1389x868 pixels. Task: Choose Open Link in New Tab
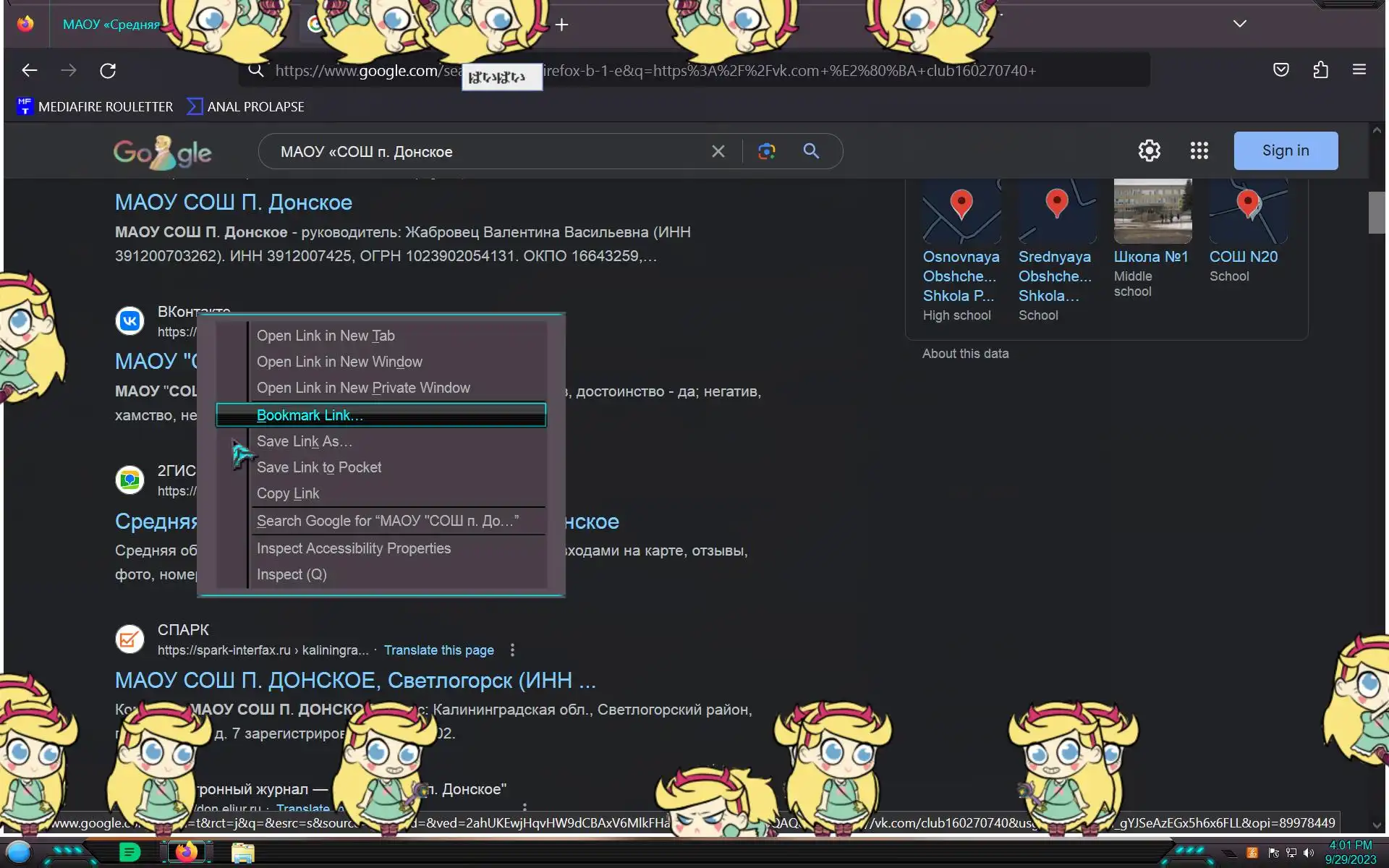tap(326, 336)
